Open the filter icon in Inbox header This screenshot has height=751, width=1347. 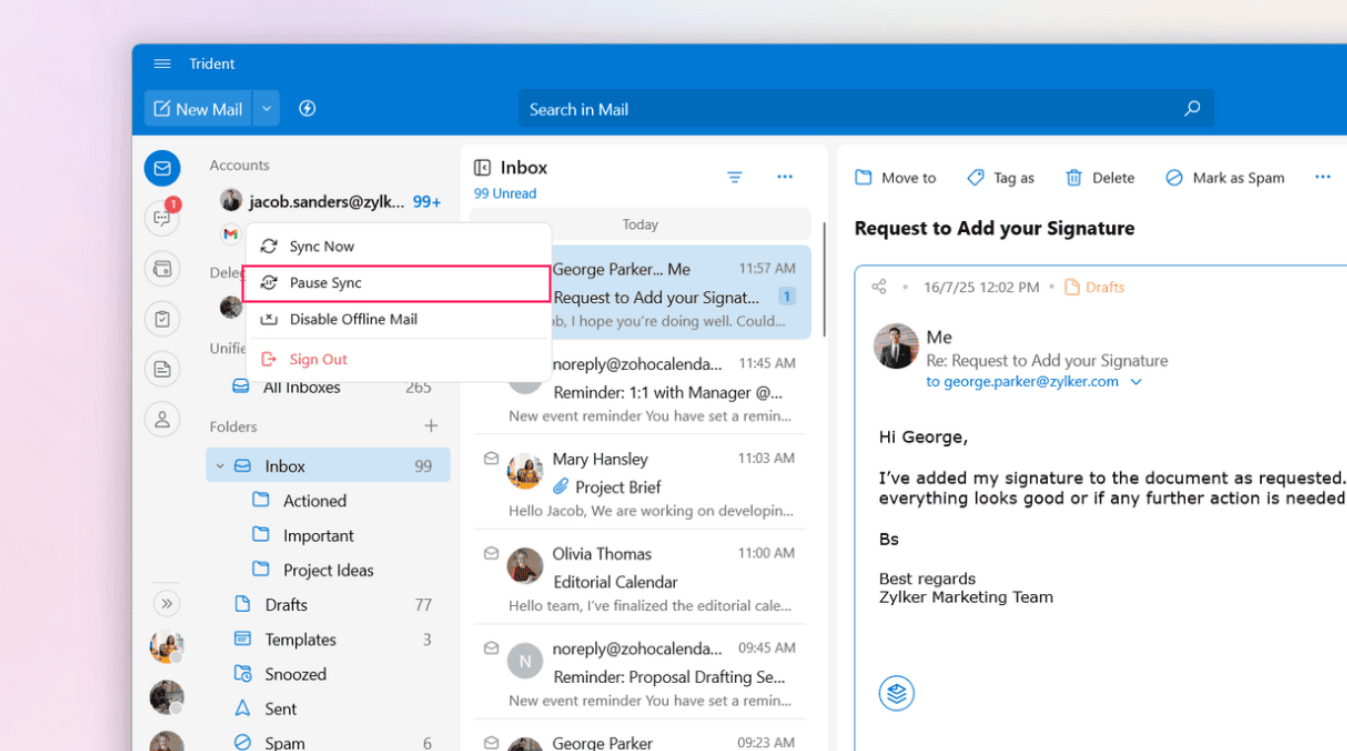(x=735, y=177)
